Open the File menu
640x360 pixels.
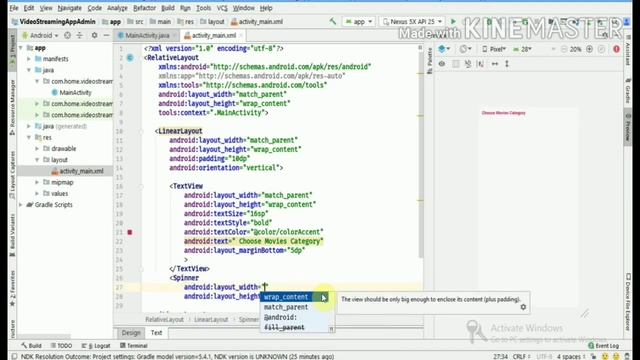[x=14, y=8]
